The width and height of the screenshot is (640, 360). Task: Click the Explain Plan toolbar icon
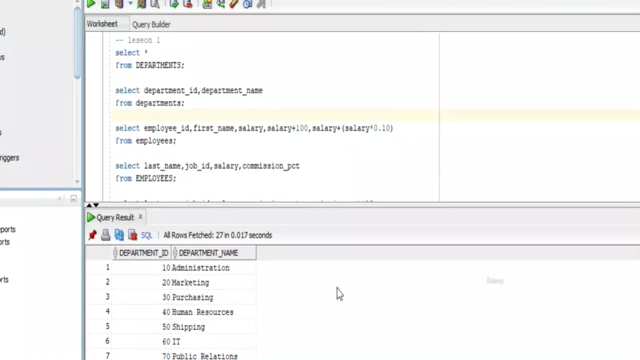(x=119, y=4)
